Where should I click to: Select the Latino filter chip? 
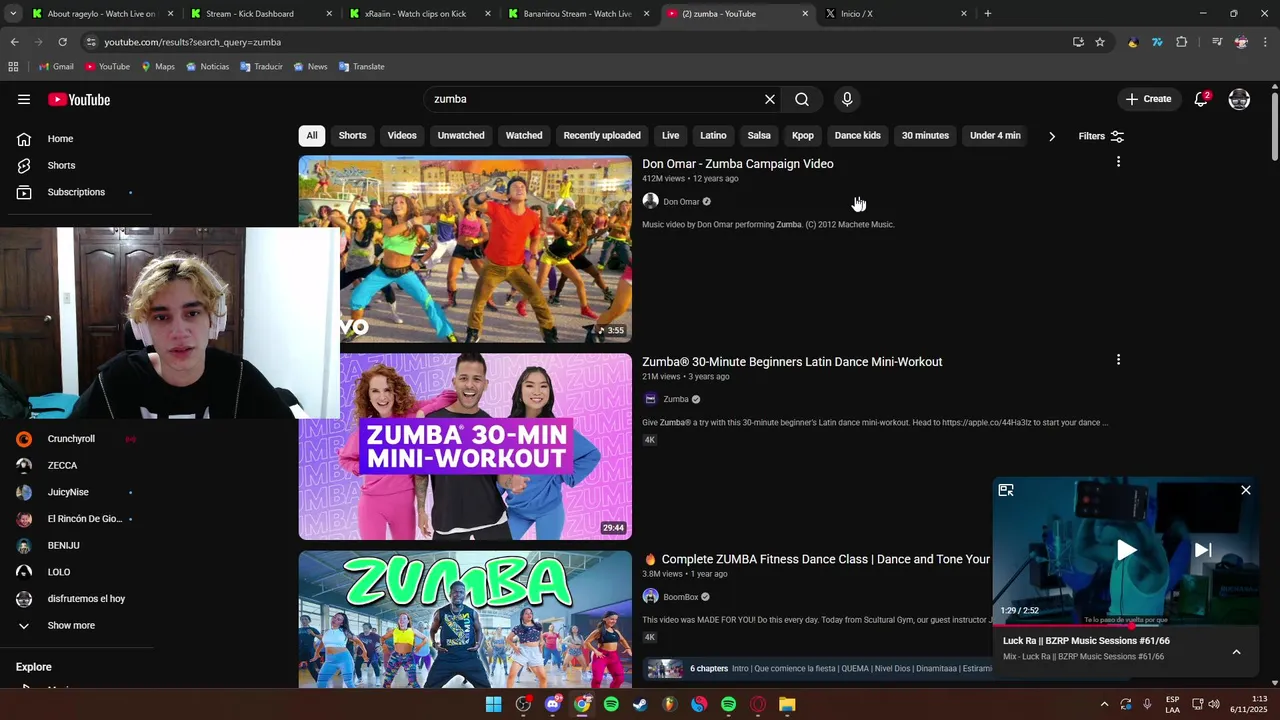[713, 136]
